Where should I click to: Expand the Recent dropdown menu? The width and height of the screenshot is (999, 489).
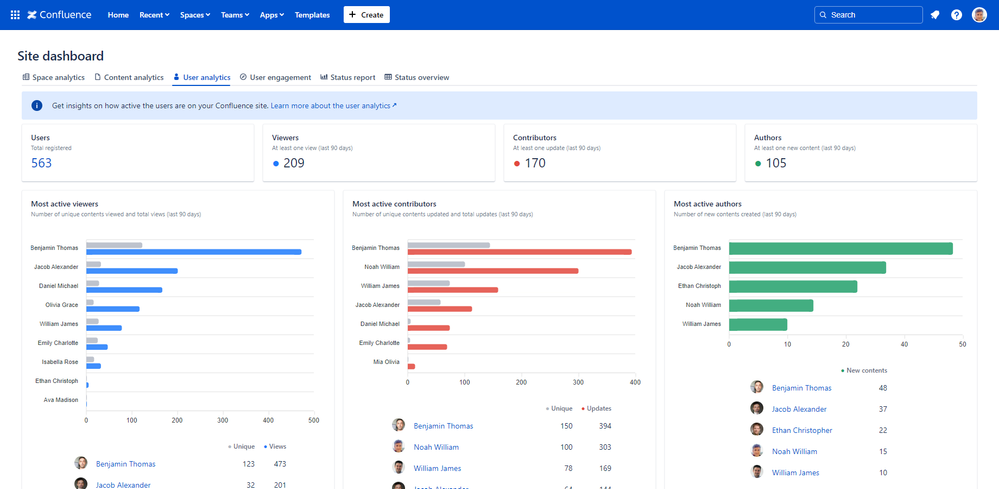coord(154,15)
